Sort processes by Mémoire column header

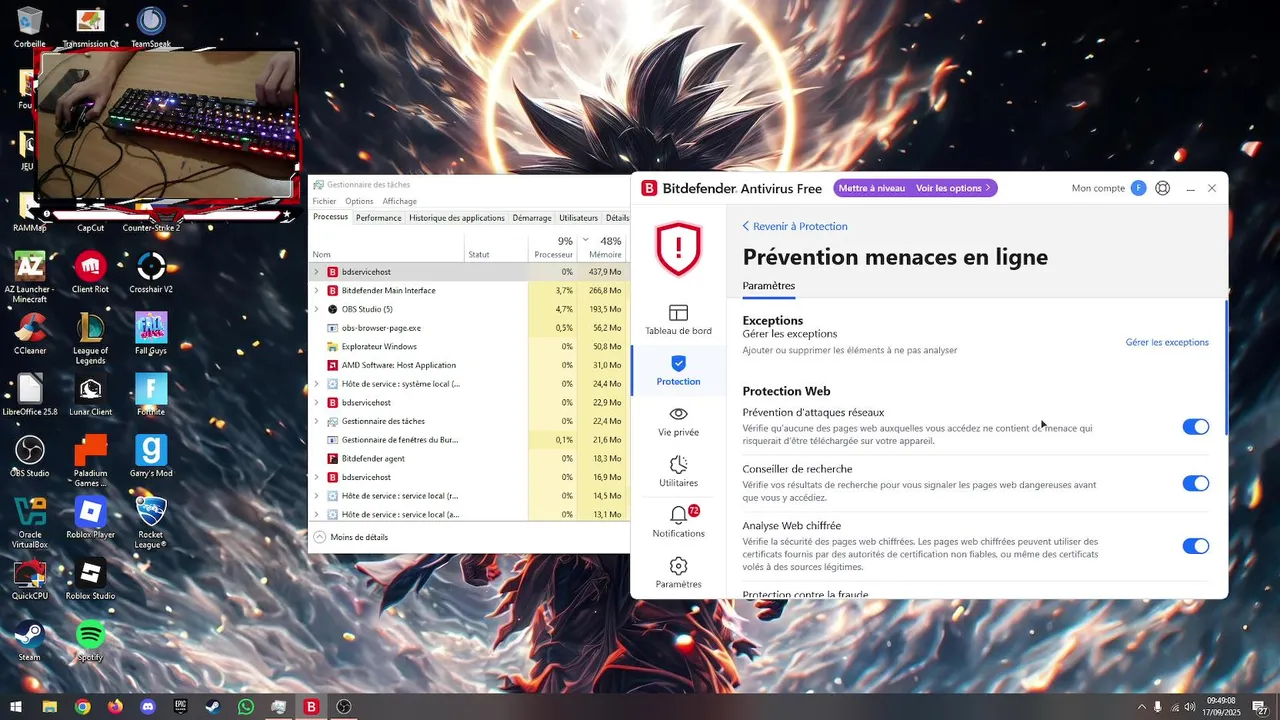coord(604,247)
